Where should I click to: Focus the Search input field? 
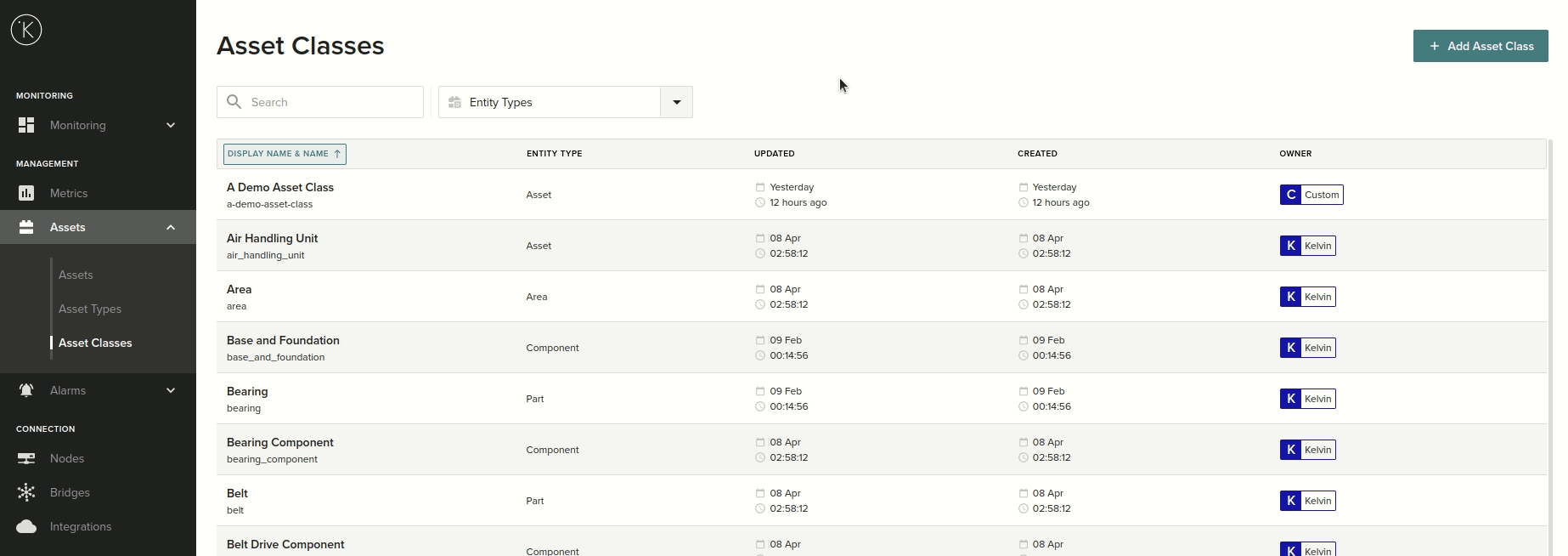coord(331,102)
